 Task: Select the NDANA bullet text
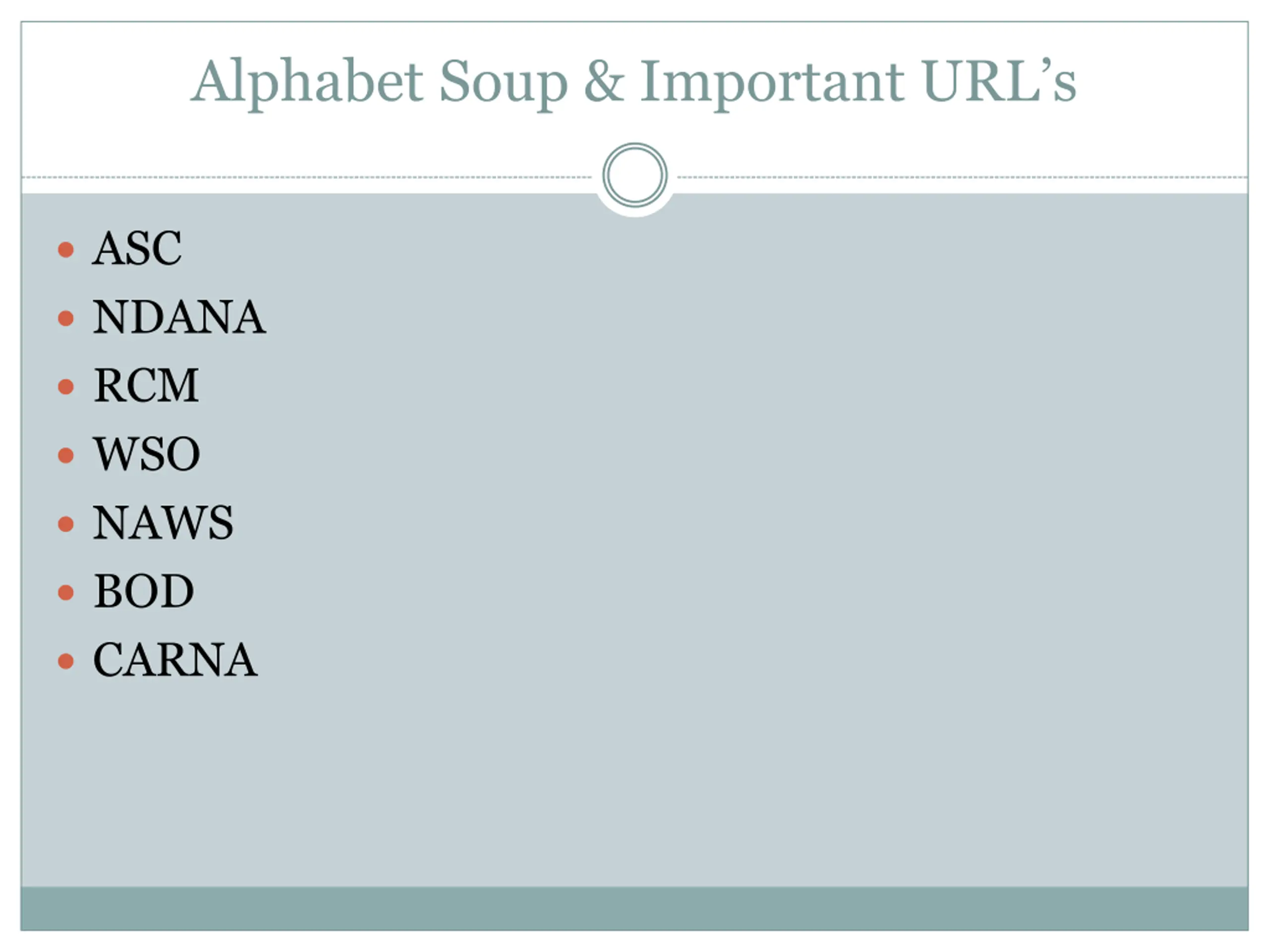[x=179, y=317]
